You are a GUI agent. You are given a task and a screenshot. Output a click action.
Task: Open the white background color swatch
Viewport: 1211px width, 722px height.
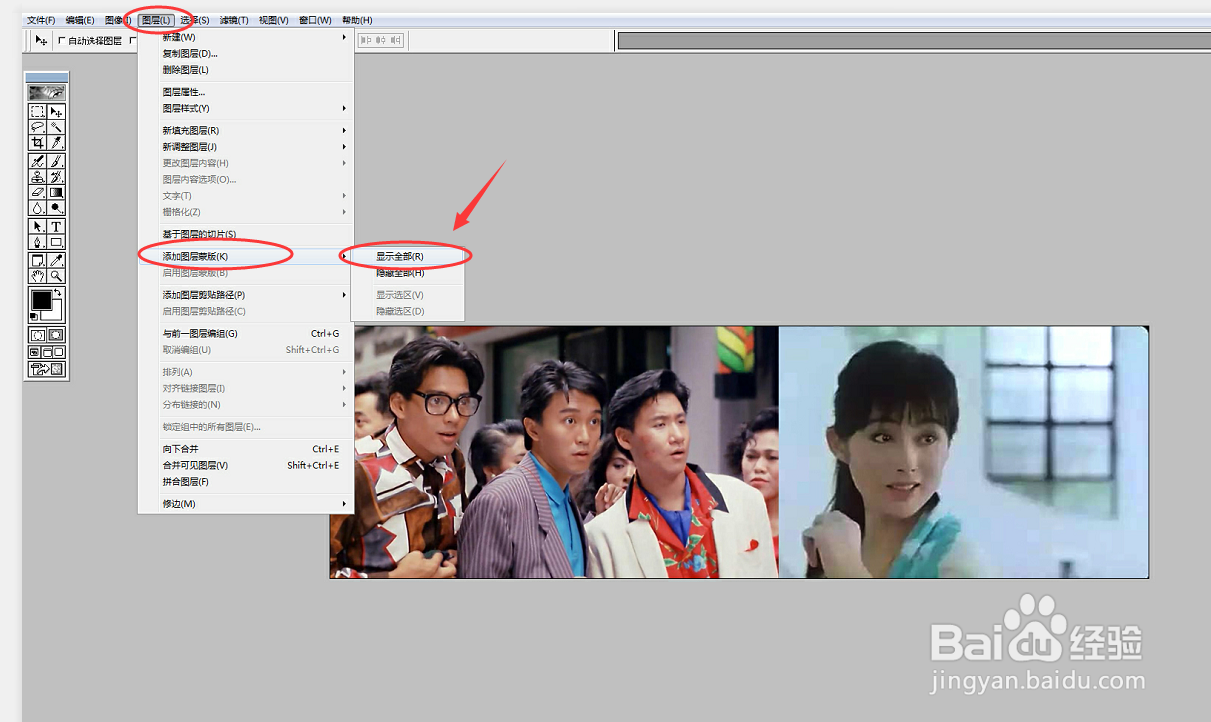tap(59, 313)
